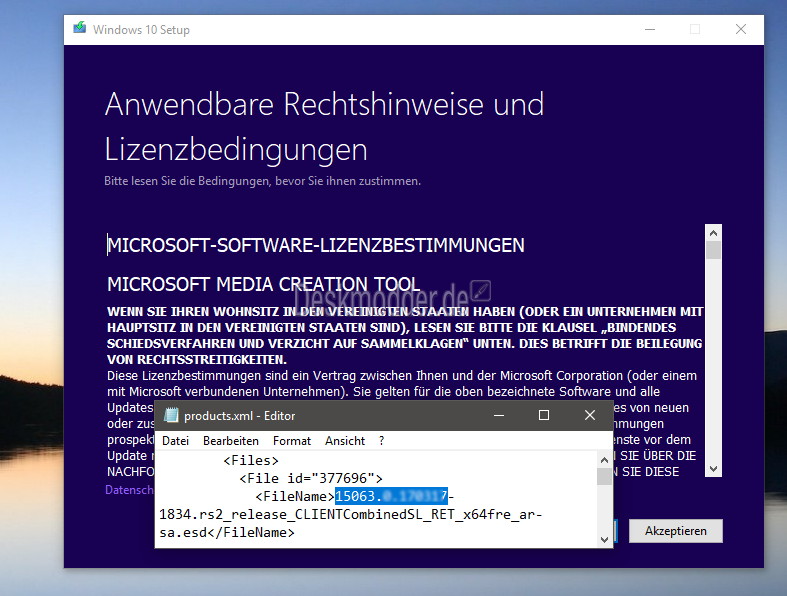The width and height of the screenshot is (787, 596).
Task: Click the MICROSOFT-SOFTWARE-LIZENZBESTIMMUNGEN heading
Action: [316, 245]
